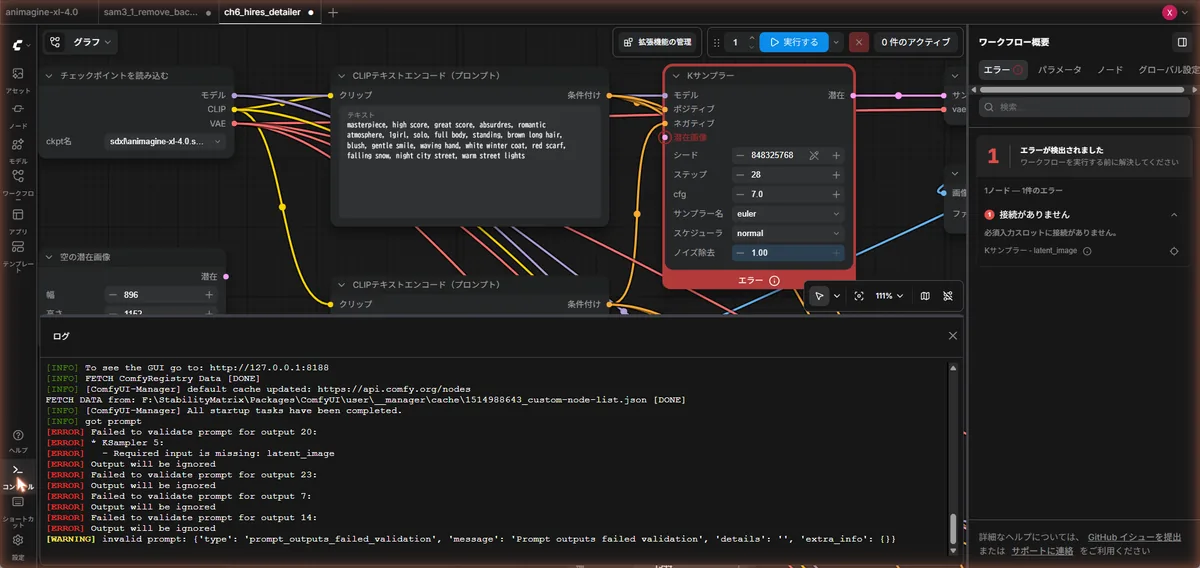This screenshot has height=568, width=1200.
Task: Locate the Kサンプラー error node via diamond icon
Action: [x=1174, y=251]
